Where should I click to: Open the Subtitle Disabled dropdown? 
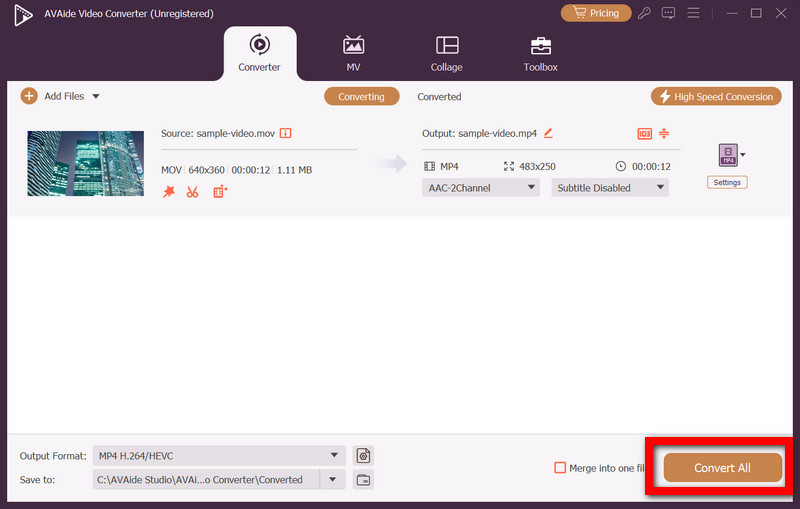click(x=610, y=188)
